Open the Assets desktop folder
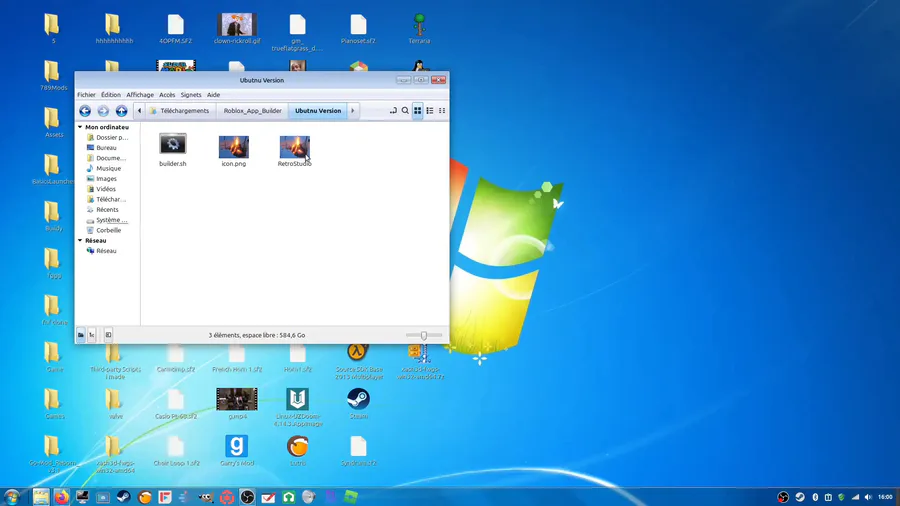This screenshot has height=506, width=900. (x=53, y=123)
